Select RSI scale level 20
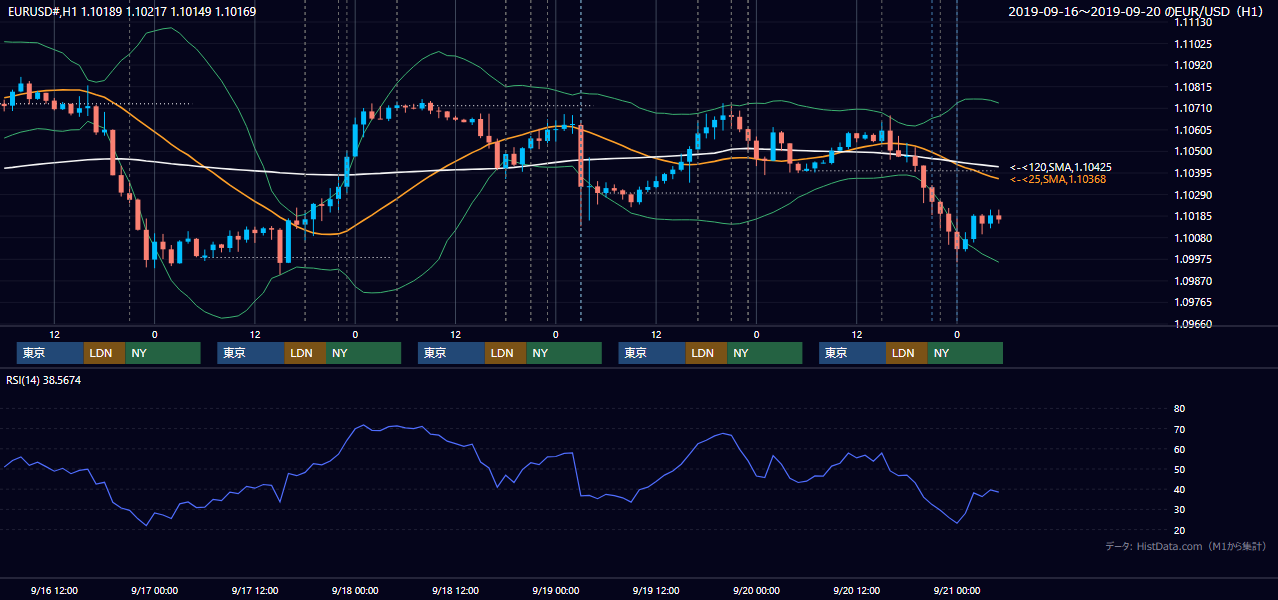 1180,530
